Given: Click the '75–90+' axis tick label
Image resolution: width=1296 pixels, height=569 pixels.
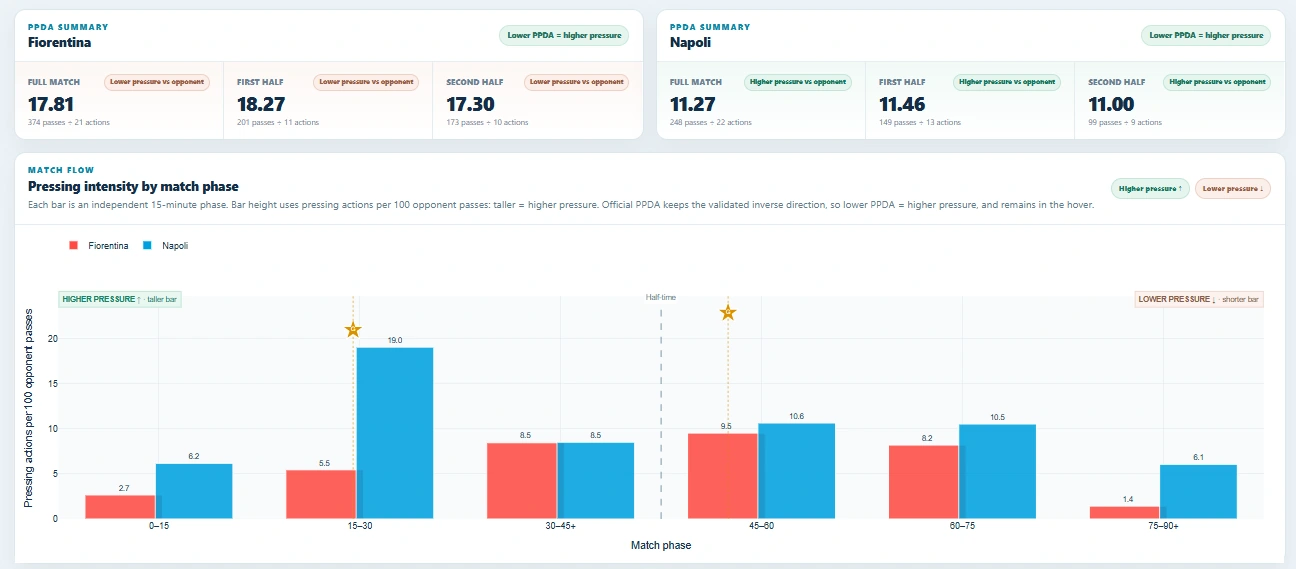Looking at the screenshot, I should (1162, 526).
